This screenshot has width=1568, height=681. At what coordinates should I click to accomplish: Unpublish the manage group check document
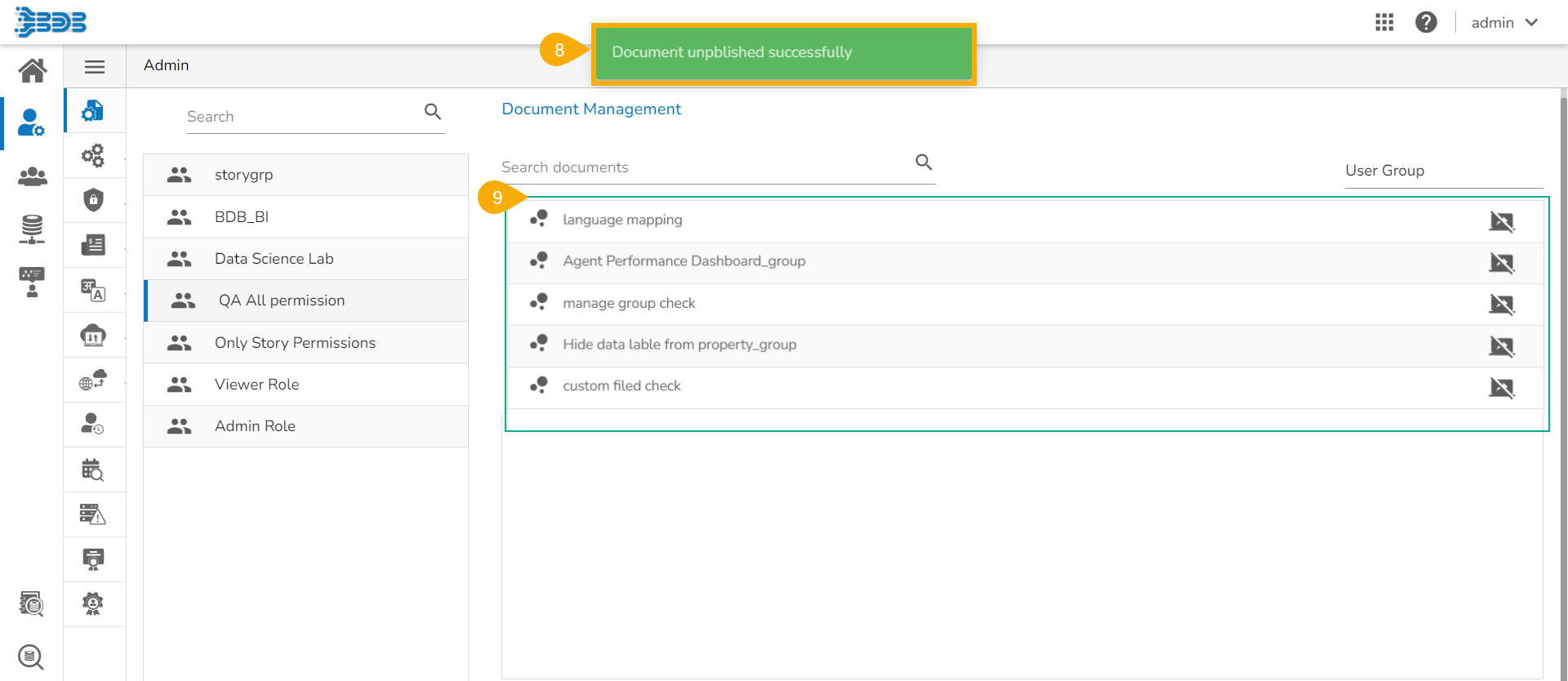click(1501, 305)
